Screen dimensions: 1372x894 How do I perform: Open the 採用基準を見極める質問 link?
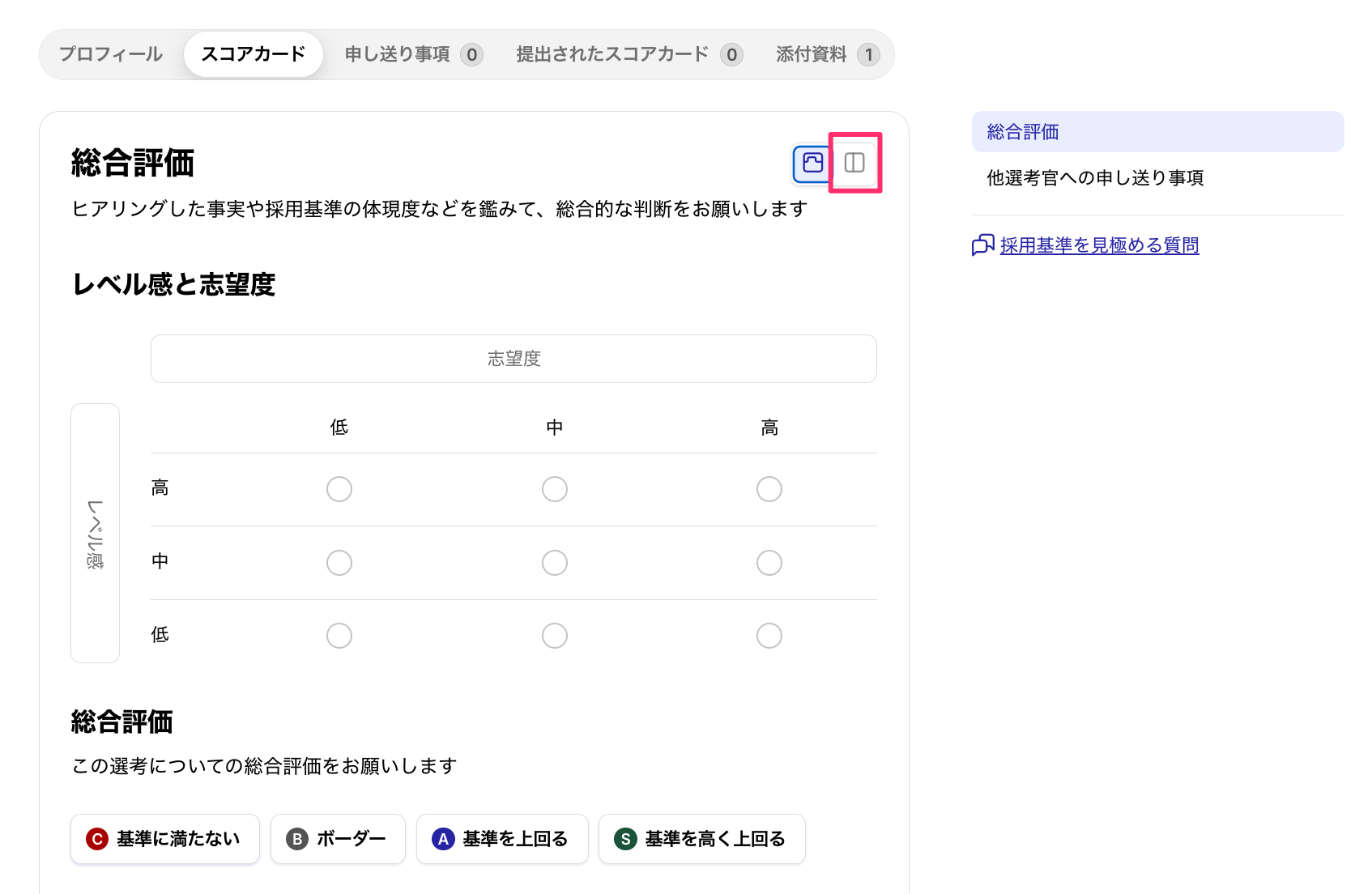1099,245
